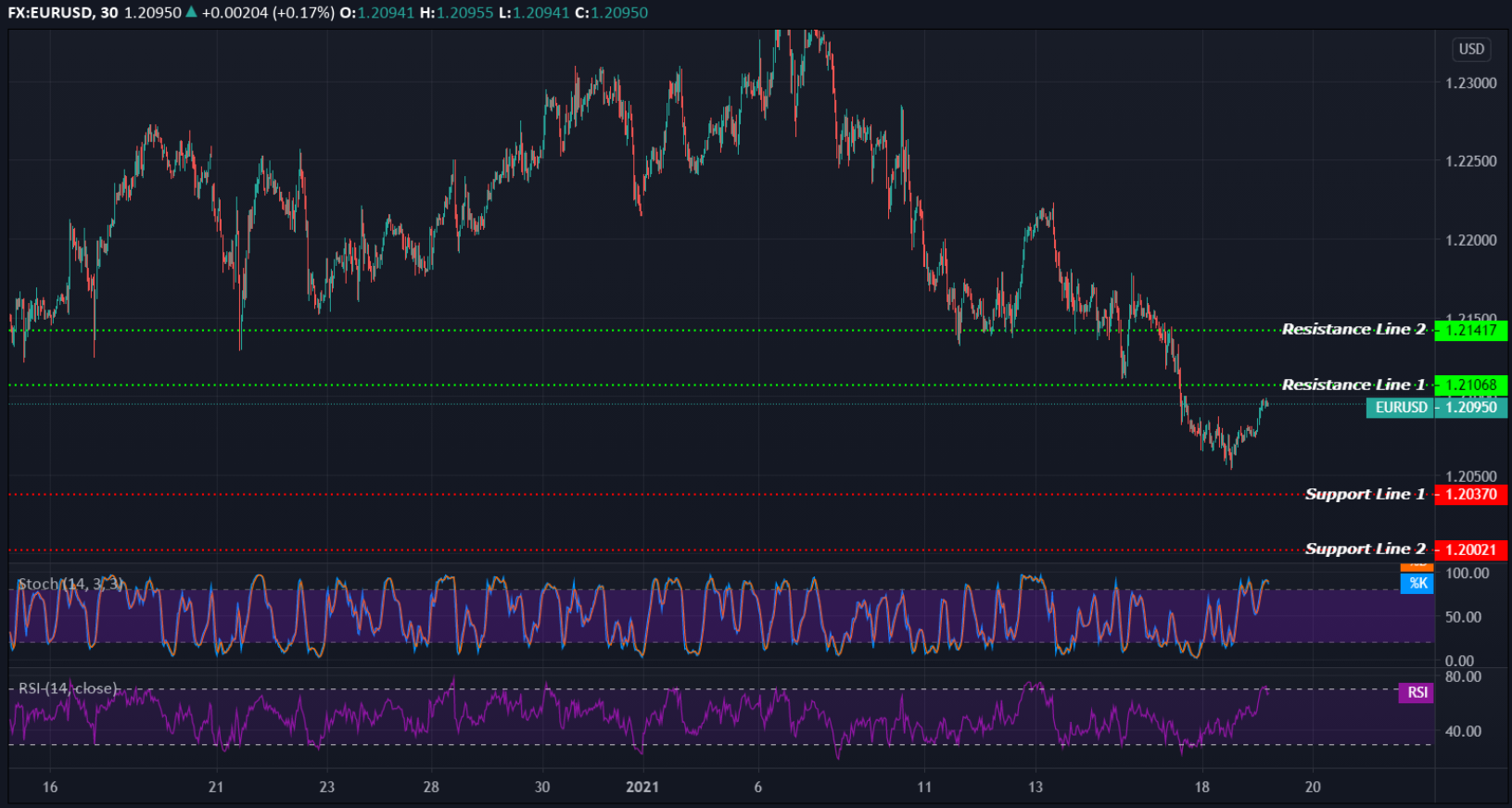Click the H:1.20955 high value in header
Screen dimensions: 1512x808
pos(456,13)
